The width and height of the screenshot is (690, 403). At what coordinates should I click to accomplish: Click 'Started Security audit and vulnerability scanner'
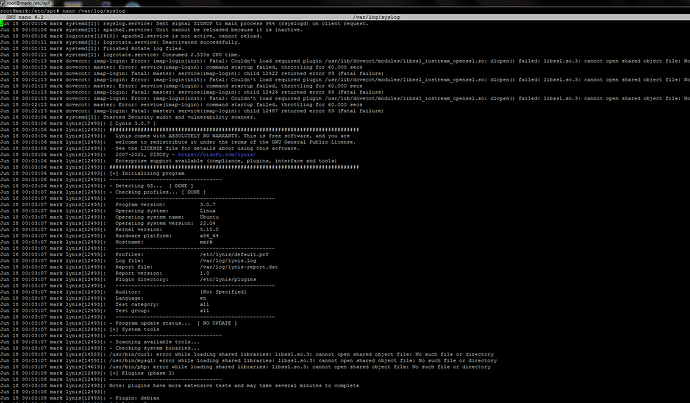[x=179, y=117]
